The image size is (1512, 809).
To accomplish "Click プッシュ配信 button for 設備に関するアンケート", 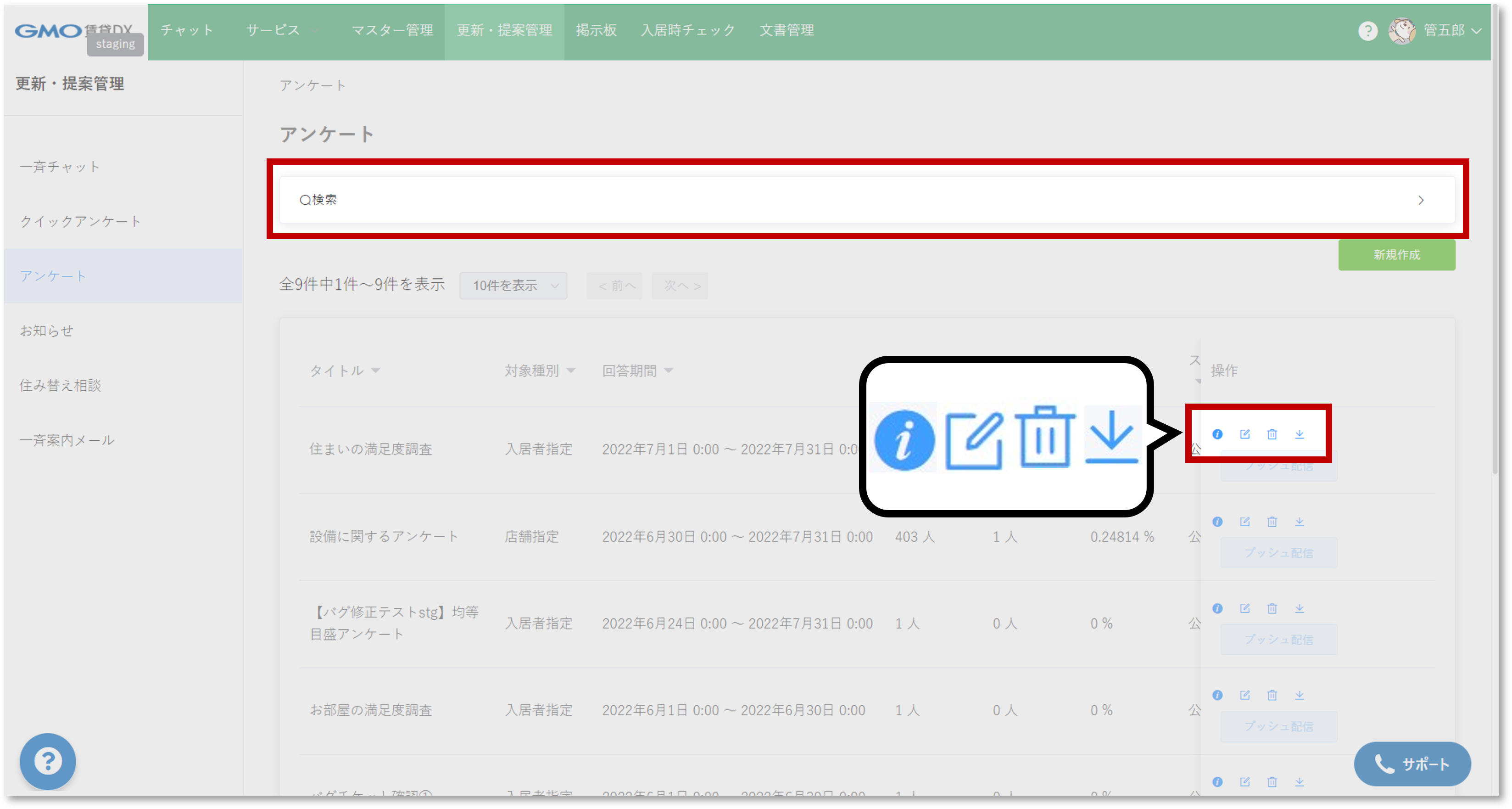I will coord(1278,553).
